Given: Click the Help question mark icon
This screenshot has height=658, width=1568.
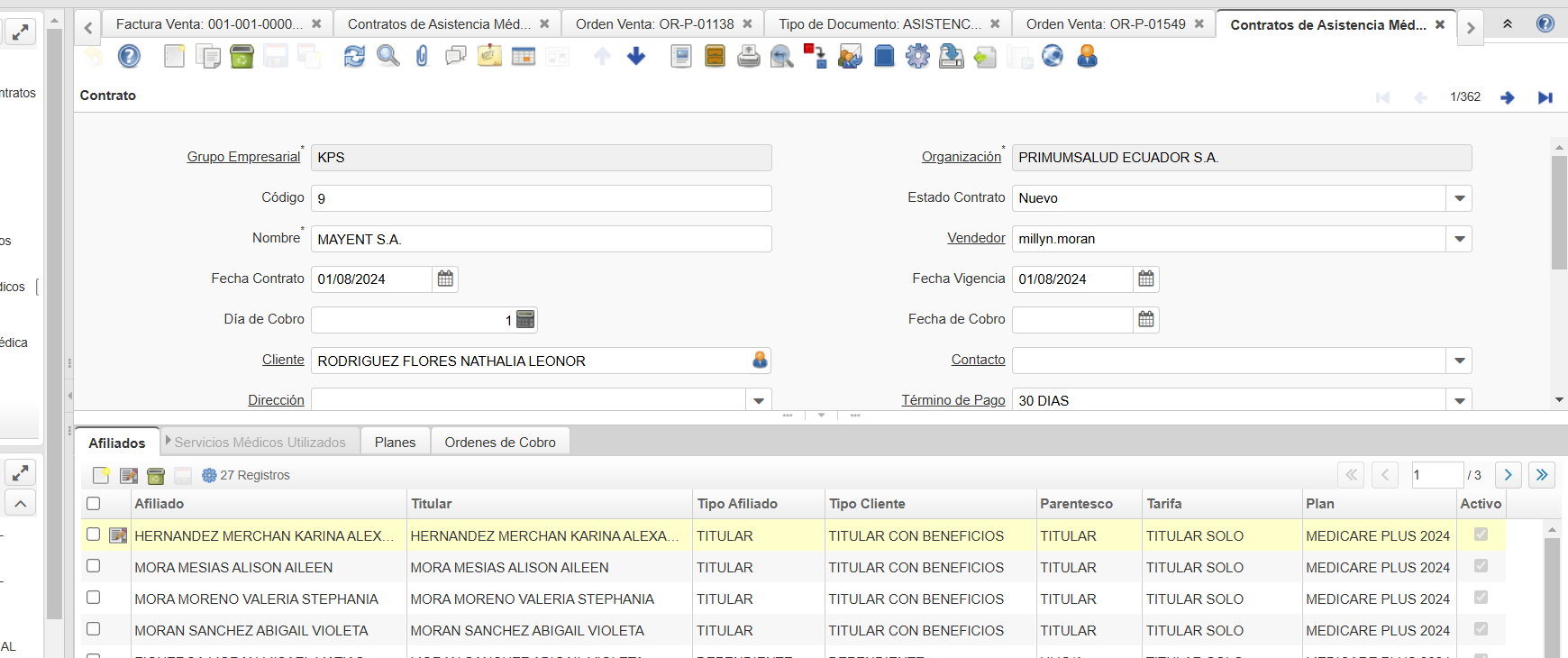Looking at the screenshot, I should click(x=130, y=57).
